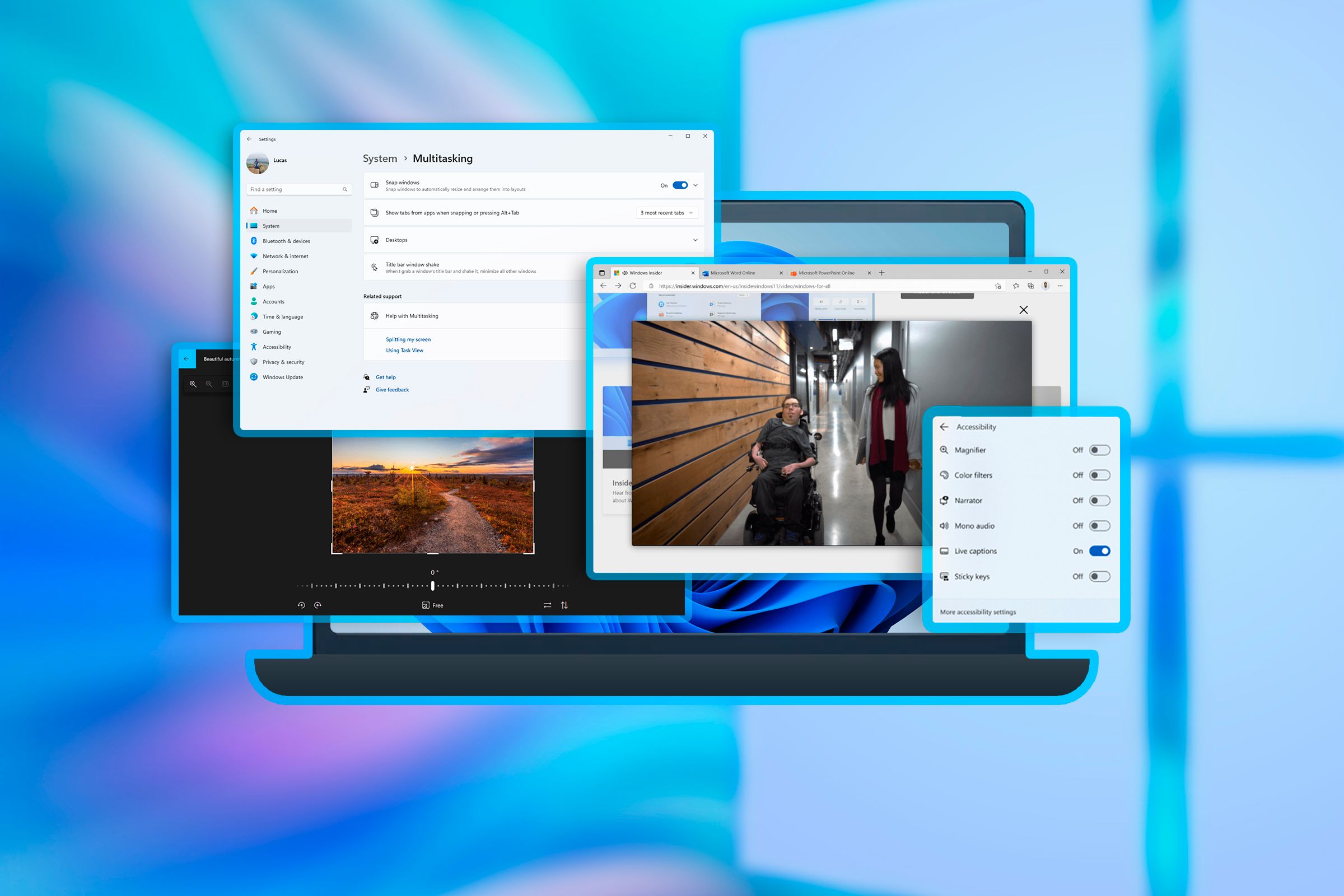Click the Magnifier icon in Accessibility panel

tap(944, 450)
